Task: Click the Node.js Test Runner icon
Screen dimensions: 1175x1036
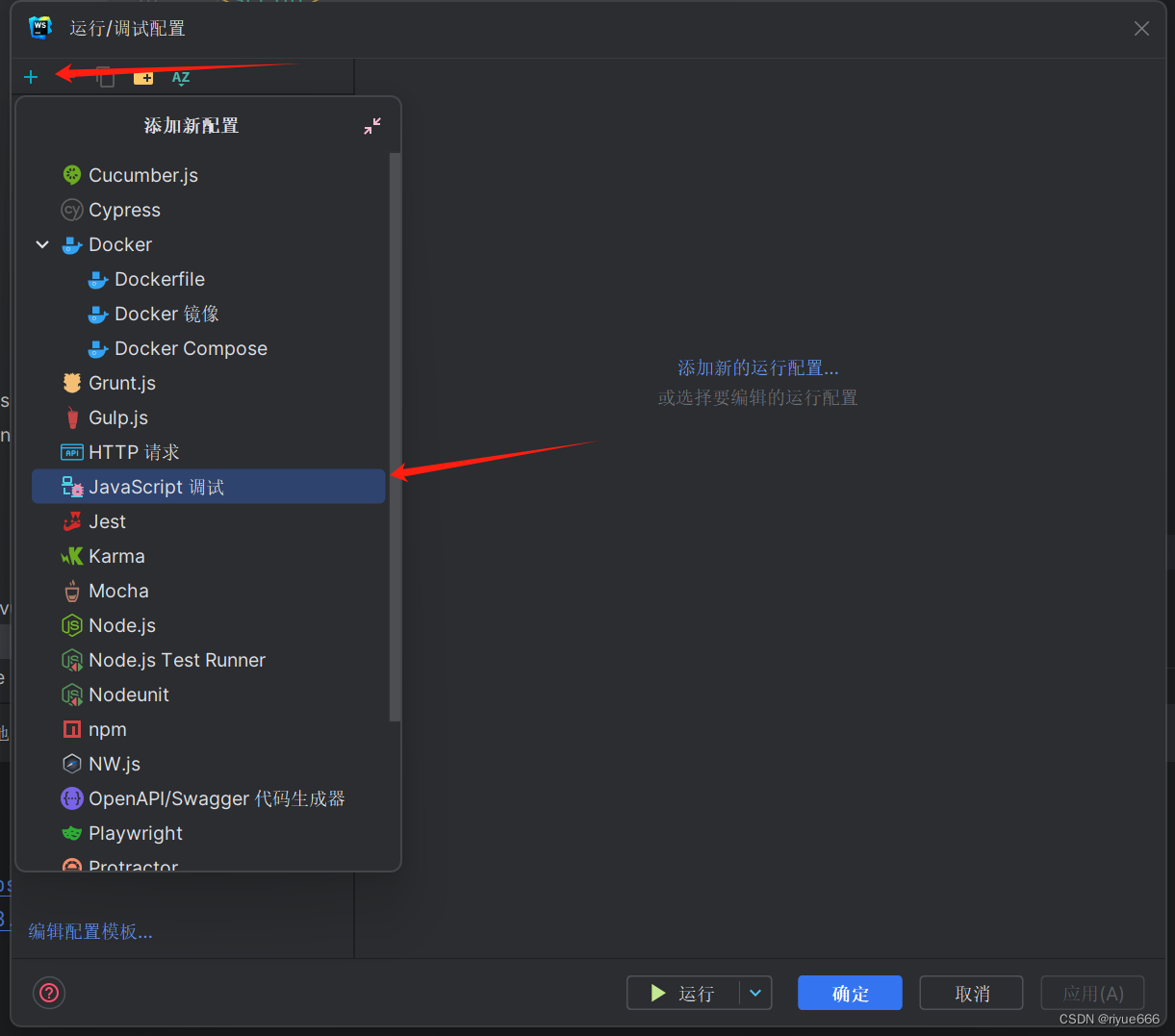Action: coord(72,660)
